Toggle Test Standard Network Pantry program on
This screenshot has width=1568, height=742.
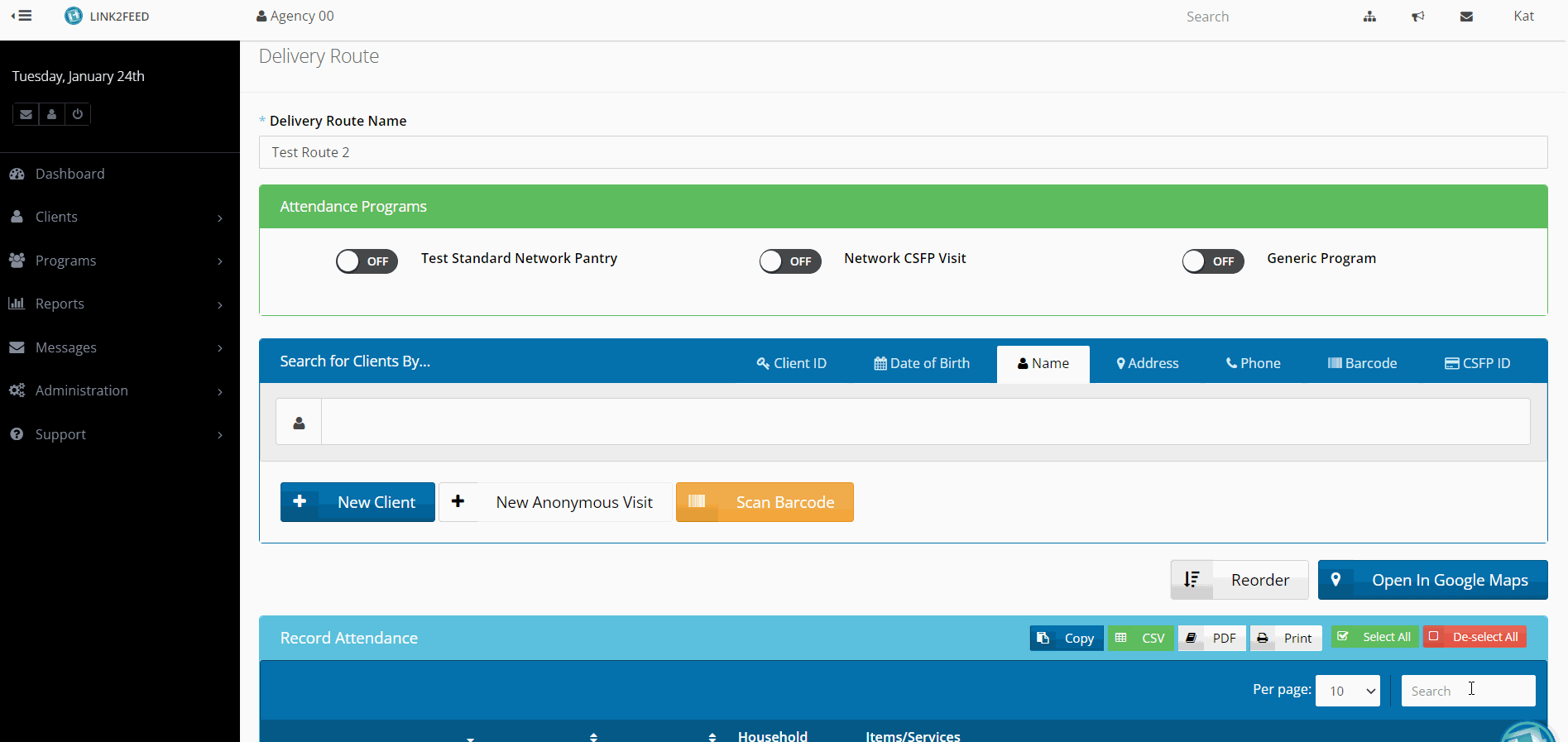pos(367,261)
